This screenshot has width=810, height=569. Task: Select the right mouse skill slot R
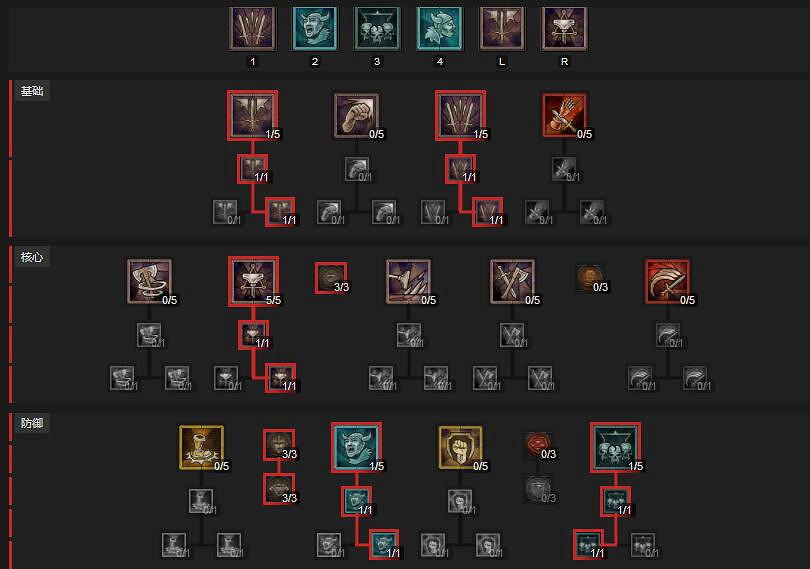coord(564,28)
